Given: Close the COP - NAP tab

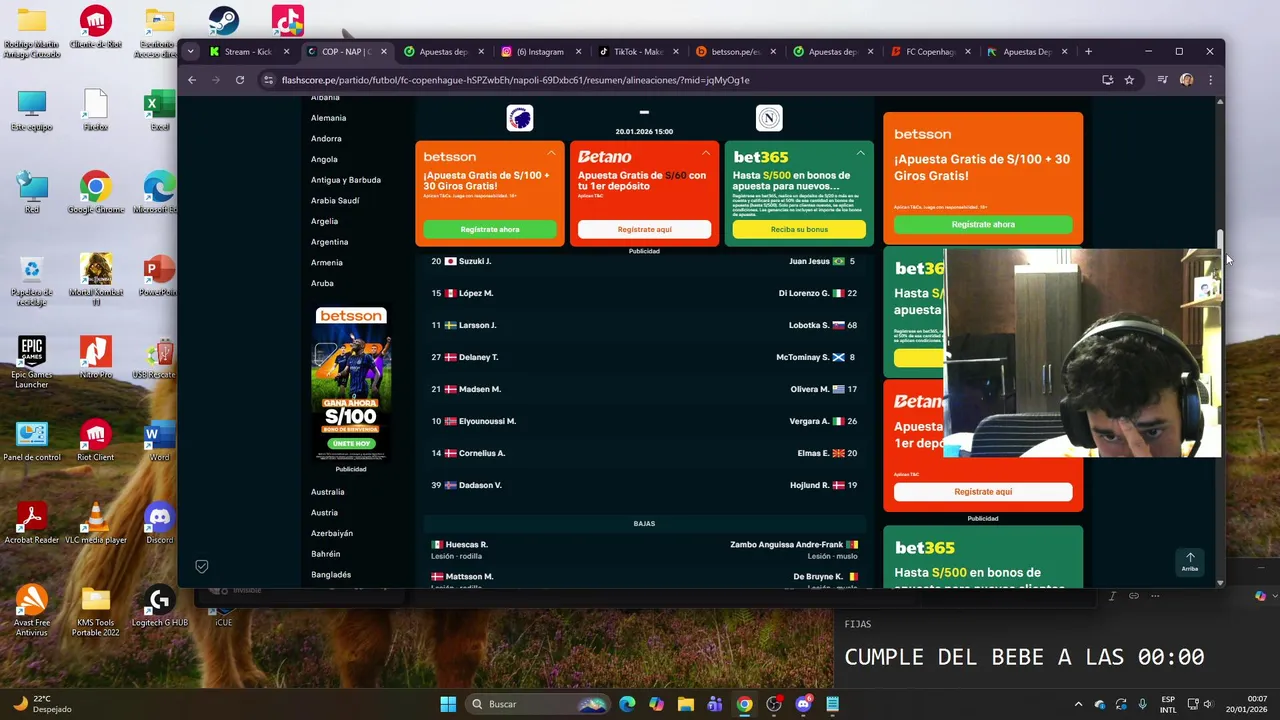Looking at the screenshot, I should coord(383,51).
